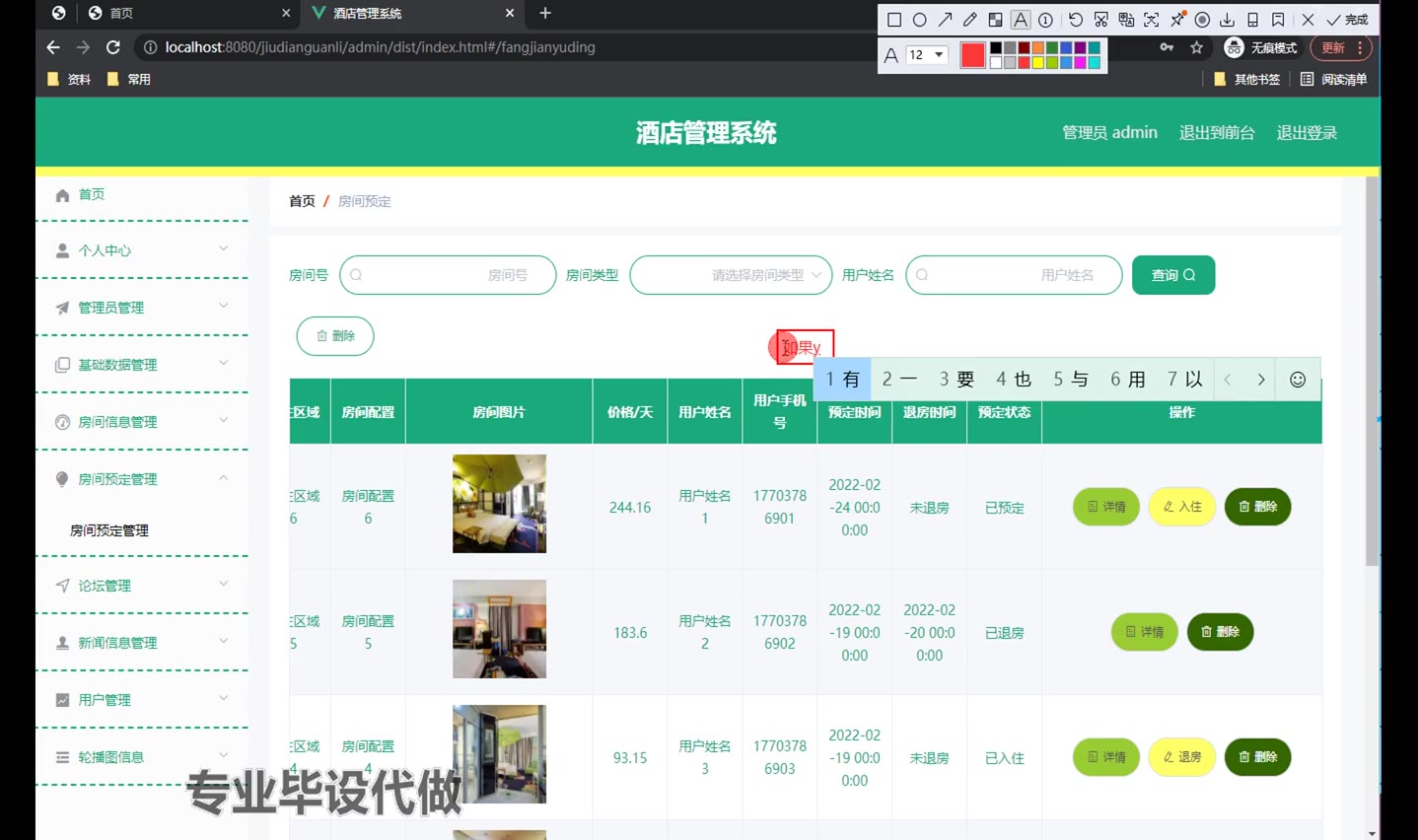Pick the yellow color swatch
This screenshot has height=840, width=1418.
point(1037,63)
